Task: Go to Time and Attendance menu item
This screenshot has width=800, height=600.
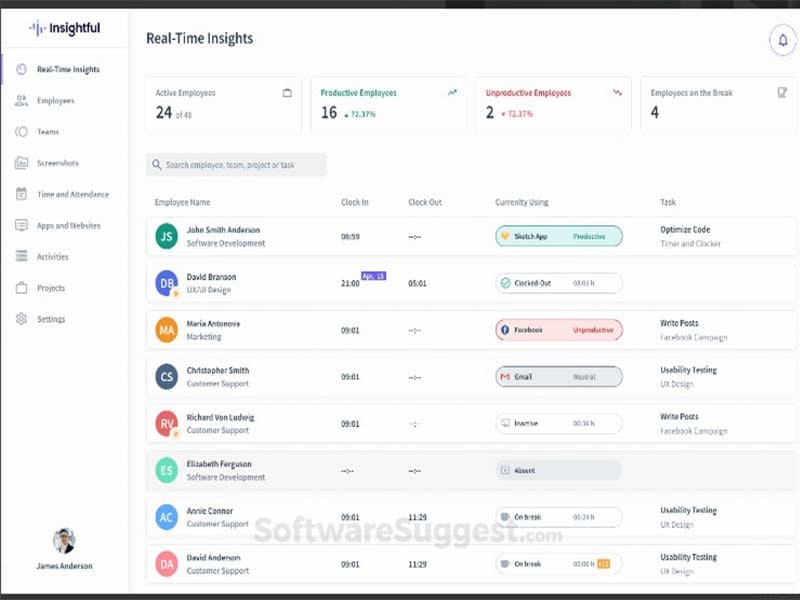Action: (73, 194)
